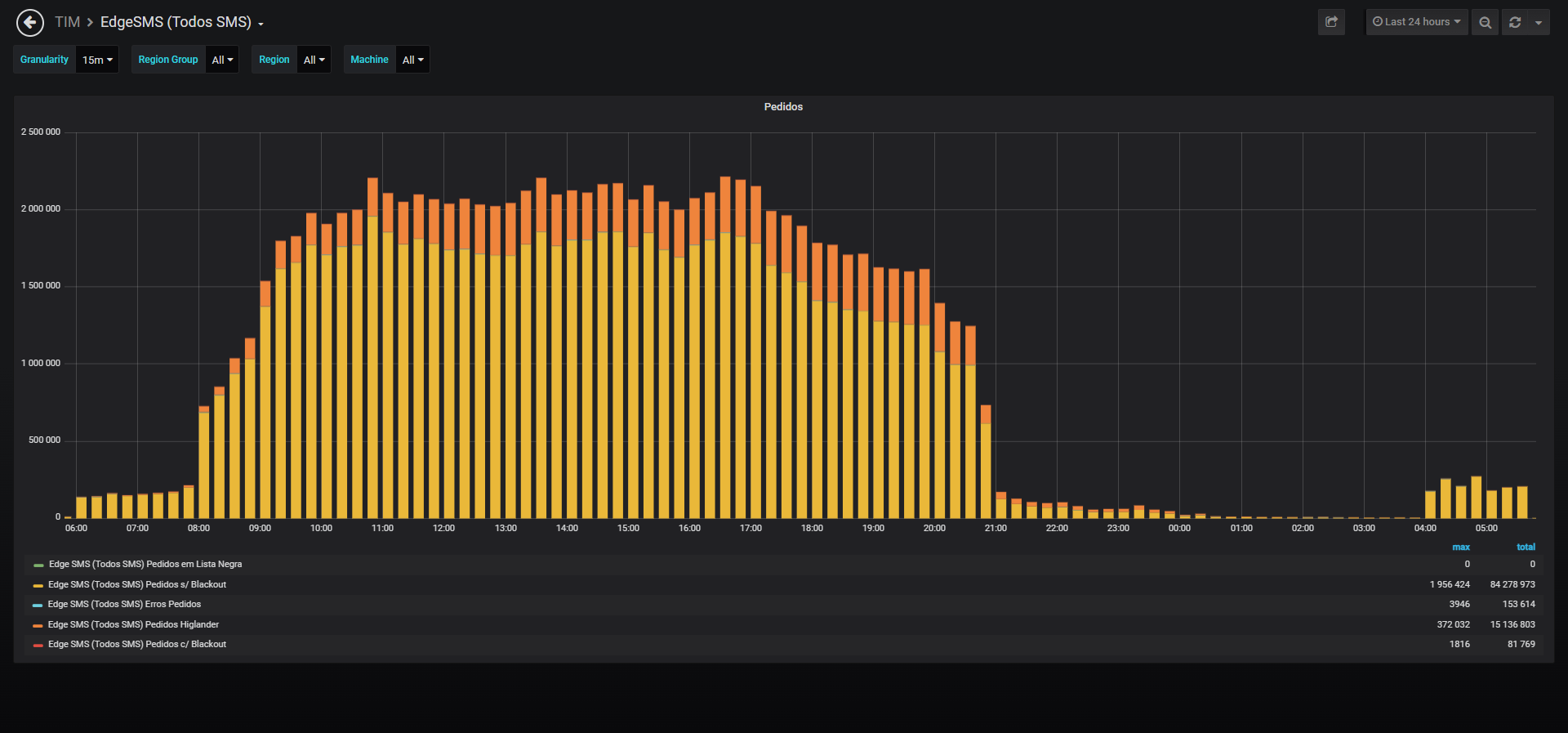Open the Region All dropdown
Screen dimensions: 1568x733
point(314,60)
